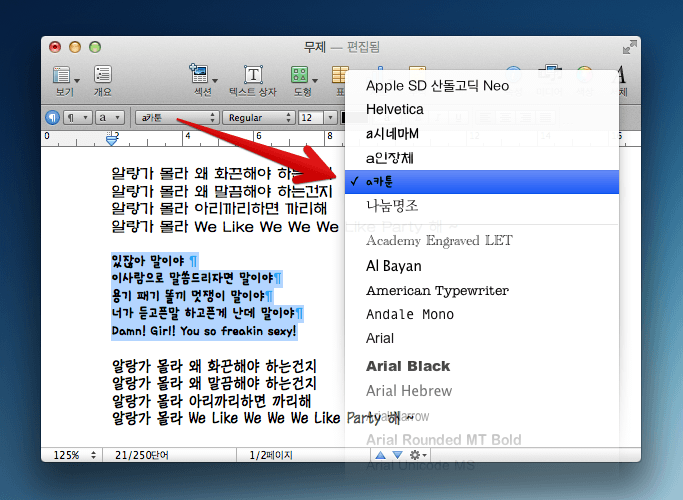The image size is (683, 500).
Task: Click the 섹션 (Sections) toolbar icon
Action: coord(199,74)
